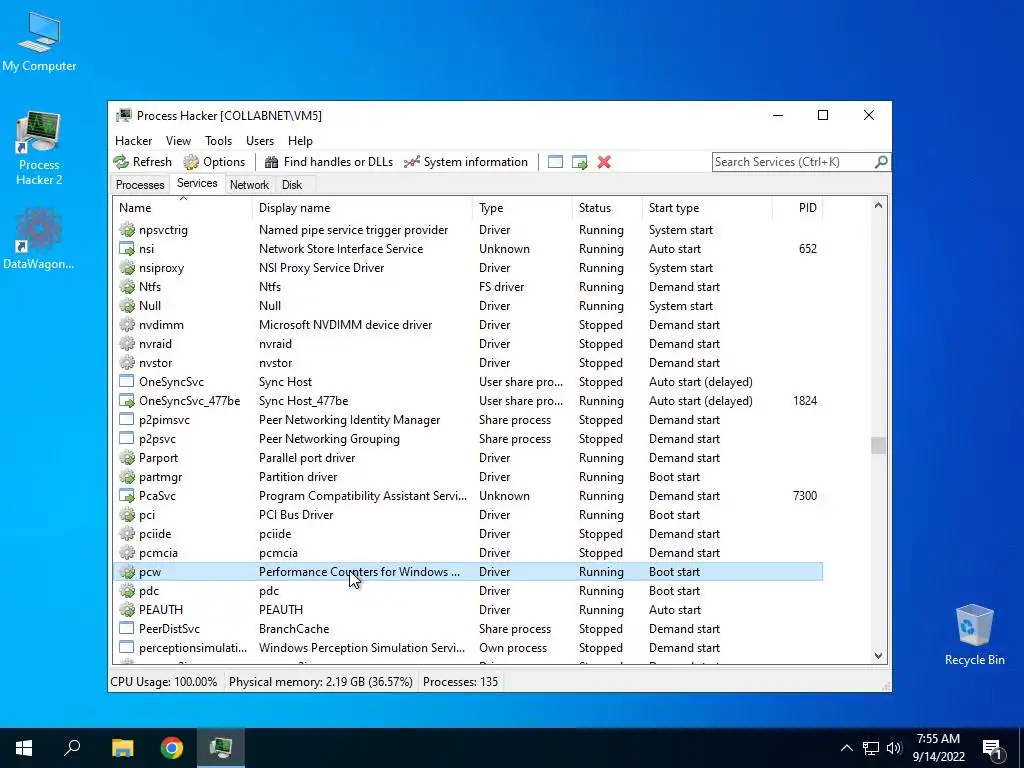1024x768 pixels.
Task: Click the Processes: 135 status entry
Action: [460, 682]
